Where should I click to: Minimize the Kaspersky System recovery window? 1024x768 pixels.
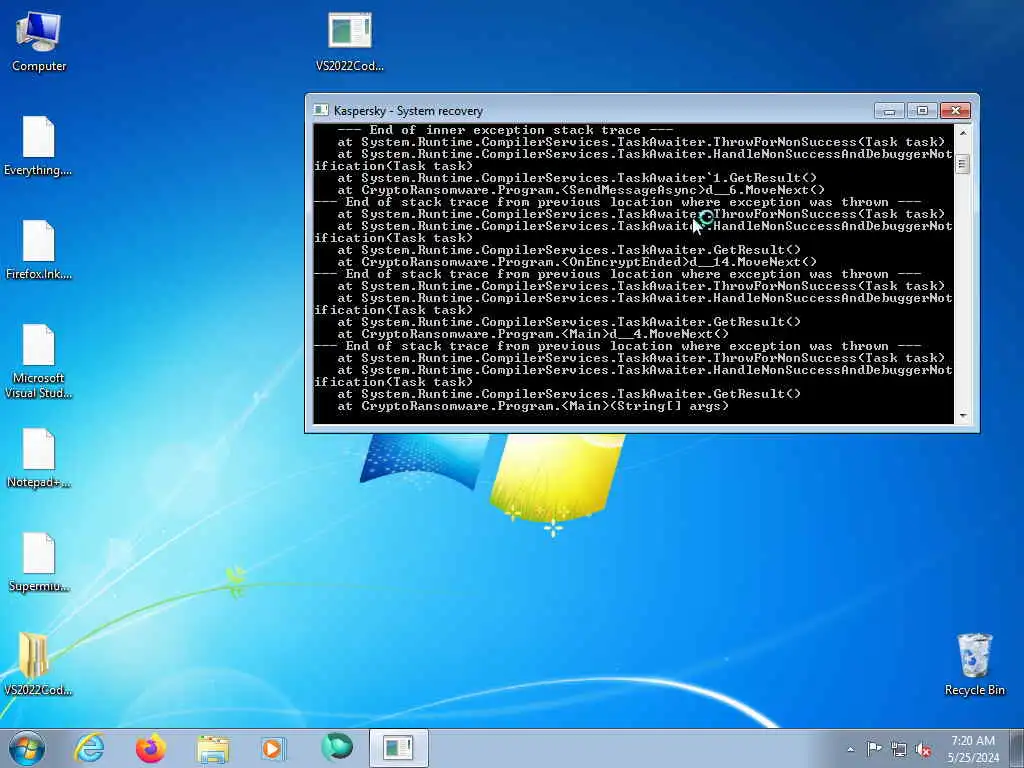click(x=889, y=111)
